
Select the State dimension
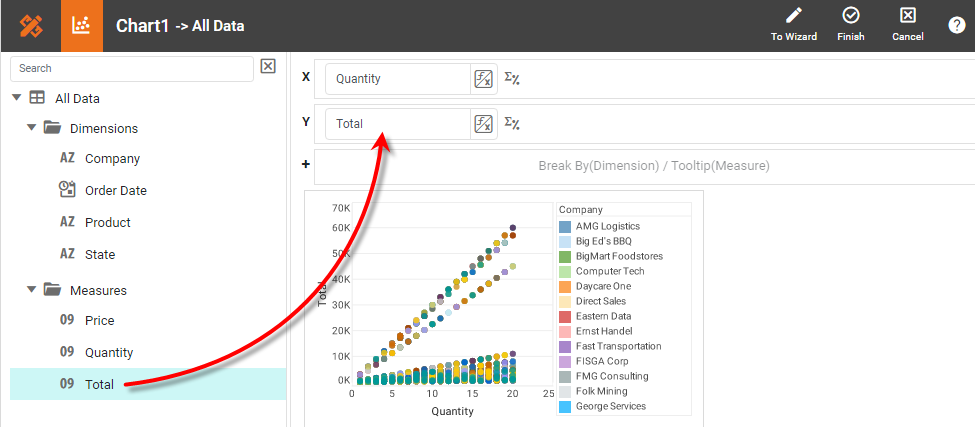[x=99, y=254]
